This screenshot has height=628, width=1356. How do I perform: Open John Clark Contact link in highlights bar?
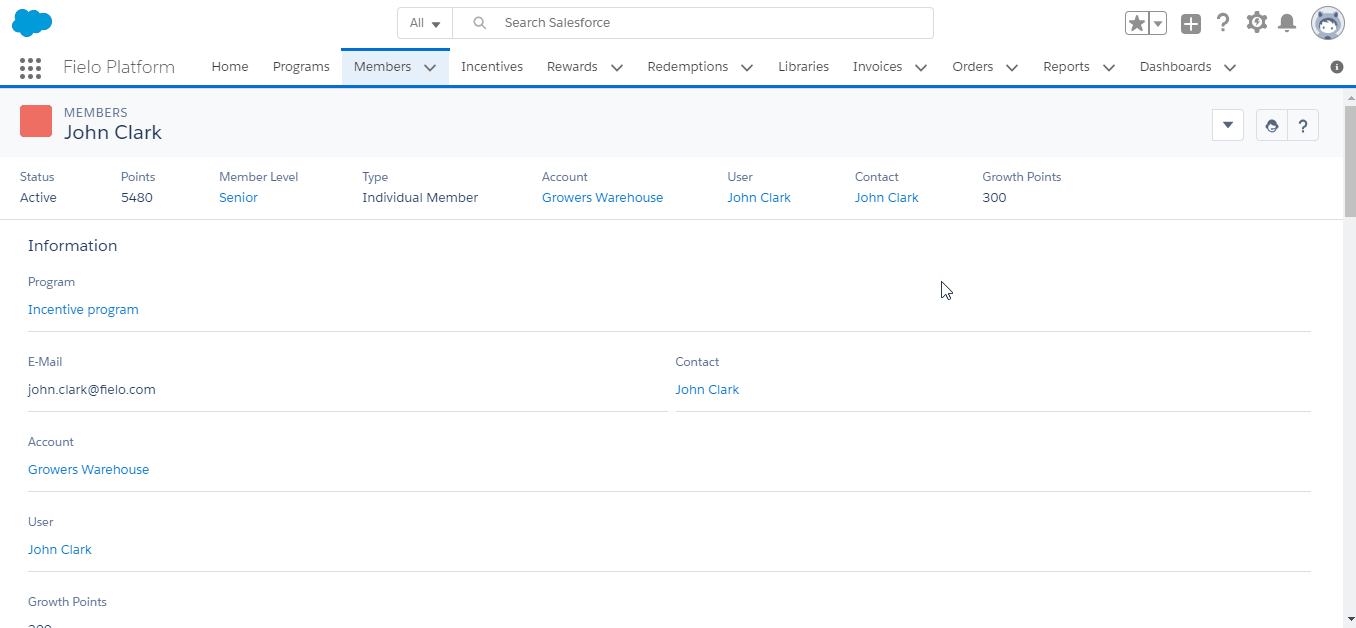(x=887, y=198)
